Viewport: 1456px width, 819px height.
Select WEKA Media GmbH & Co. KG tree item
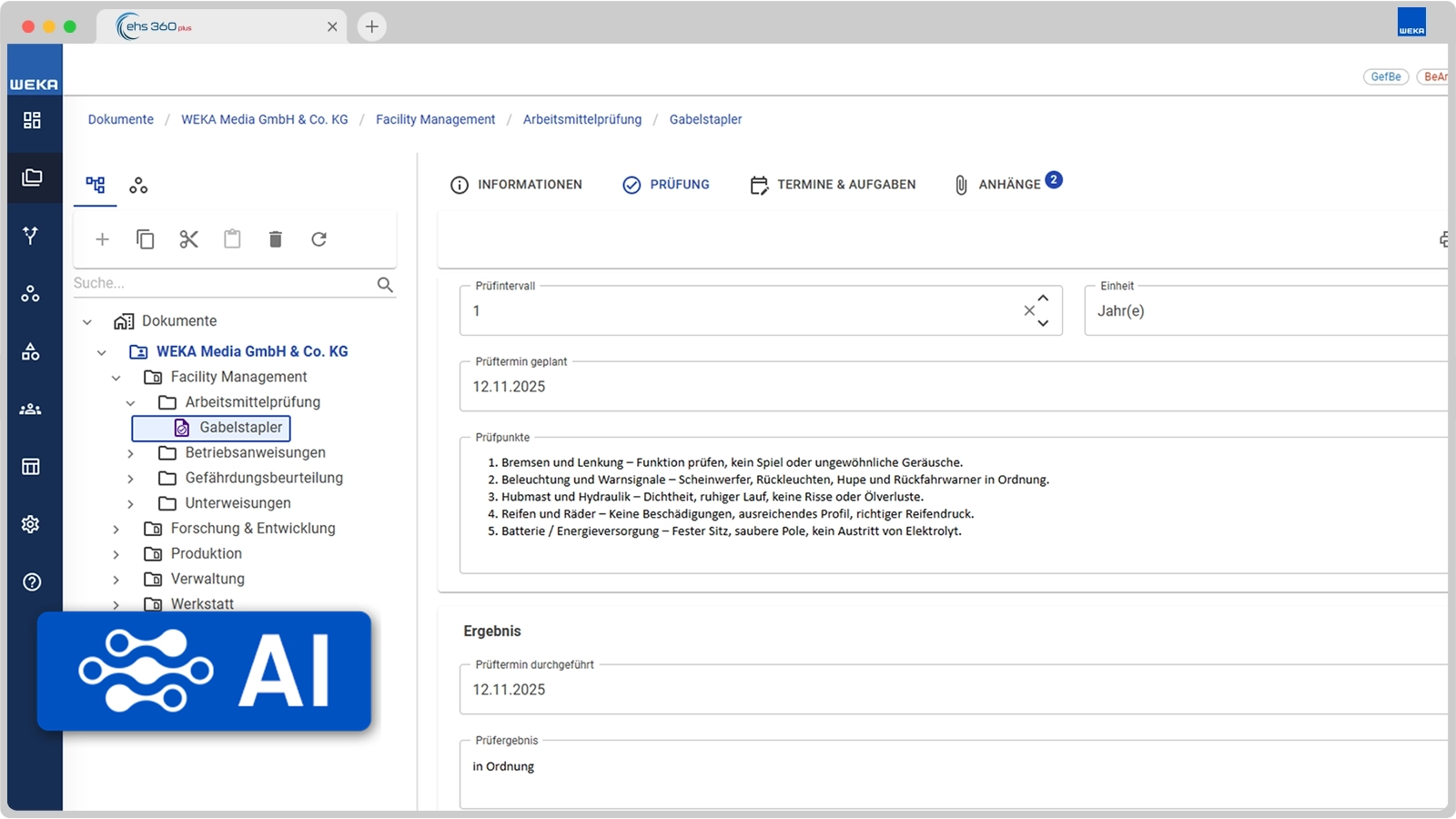click(x=252, y=351)
